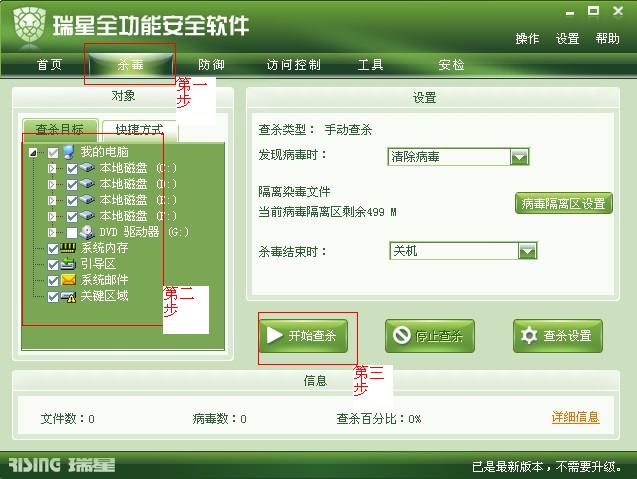Image resolution: width=637 pixels, height=479 pixels.
Task: Click the 我的电脑 computer icon
Action: tap(69, 152)
